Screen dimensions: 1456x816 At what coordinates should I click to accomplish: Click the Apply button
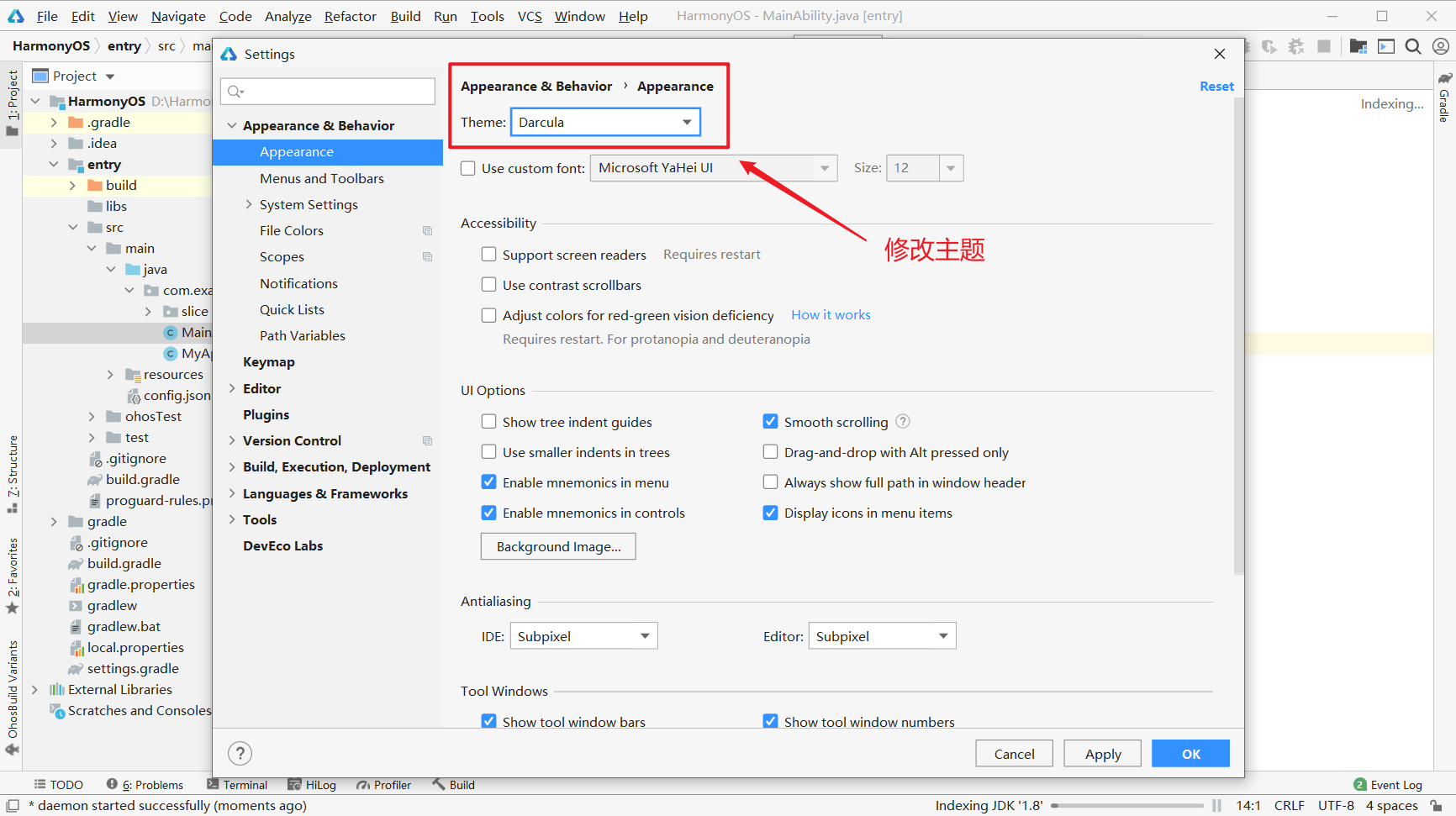point(1103,754)
